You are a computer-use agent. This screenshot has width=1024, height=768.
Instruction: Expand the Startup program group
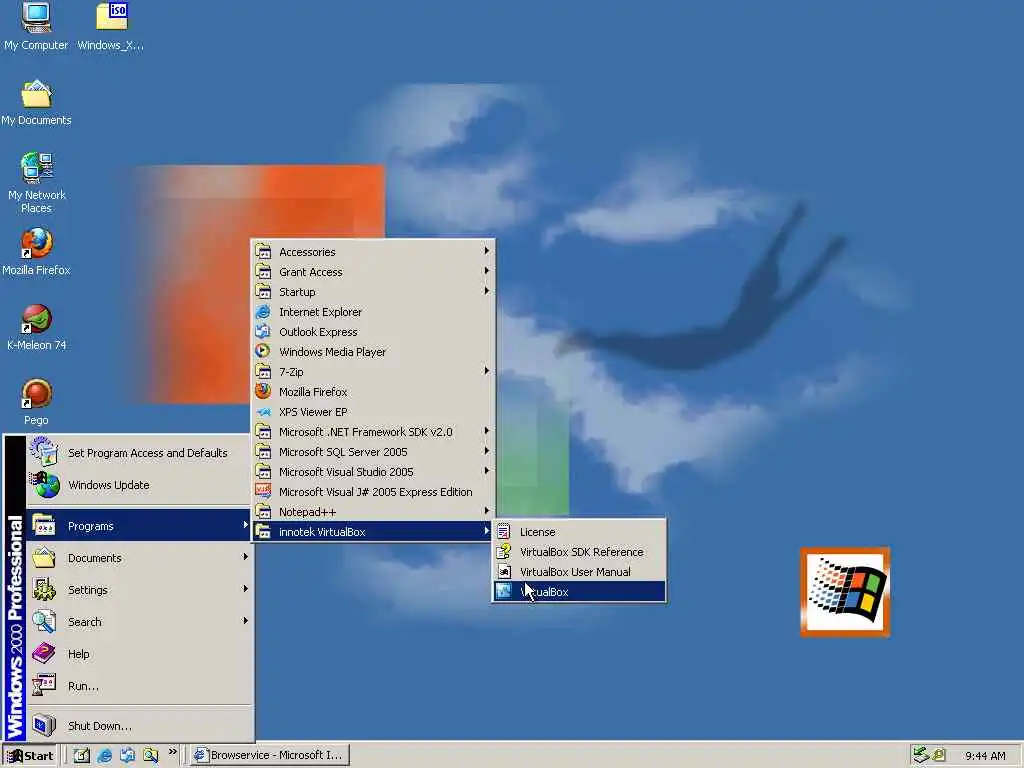pos(373,292)
